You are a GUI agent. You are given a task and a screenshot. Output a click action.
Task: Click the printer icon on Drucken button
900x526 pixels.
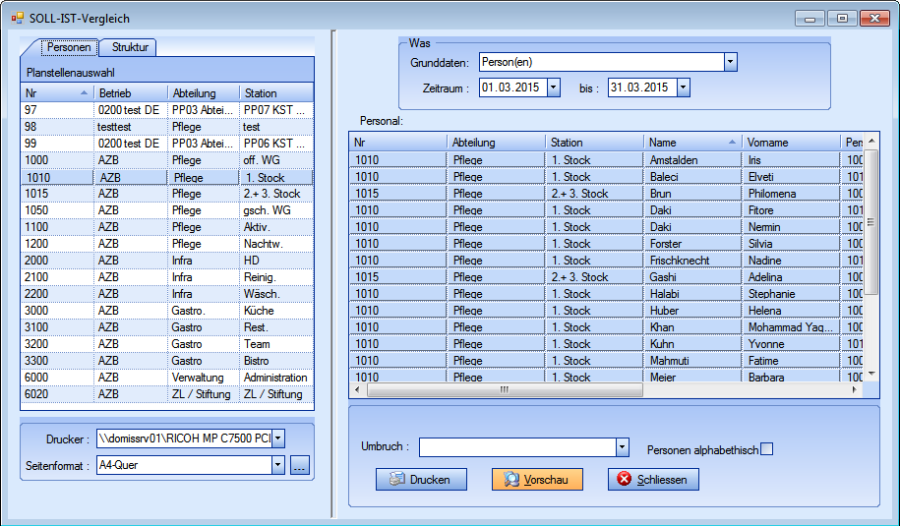(x=396, y=480)
